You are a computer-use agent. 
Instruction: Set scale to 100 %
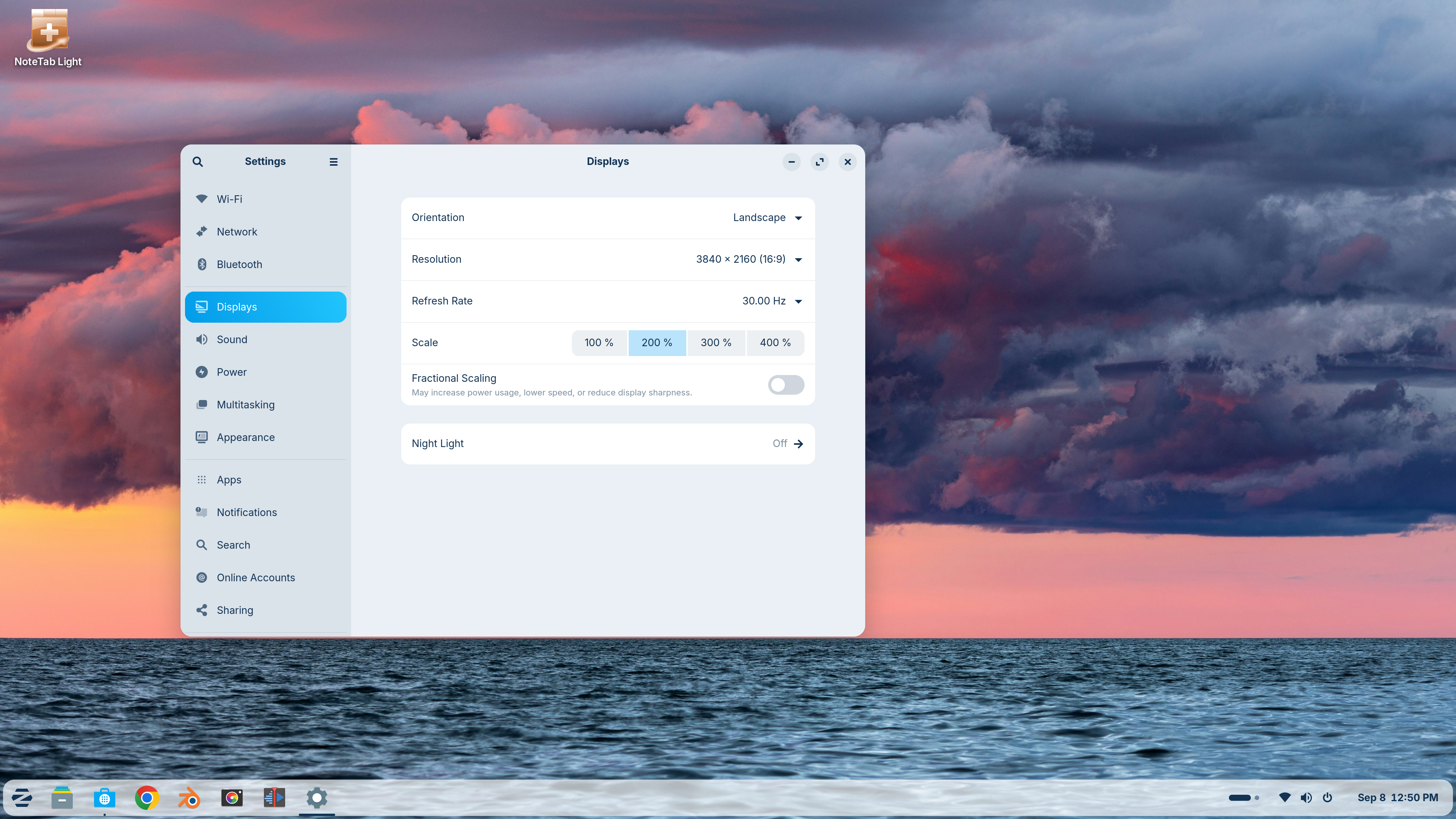(599, 342)
